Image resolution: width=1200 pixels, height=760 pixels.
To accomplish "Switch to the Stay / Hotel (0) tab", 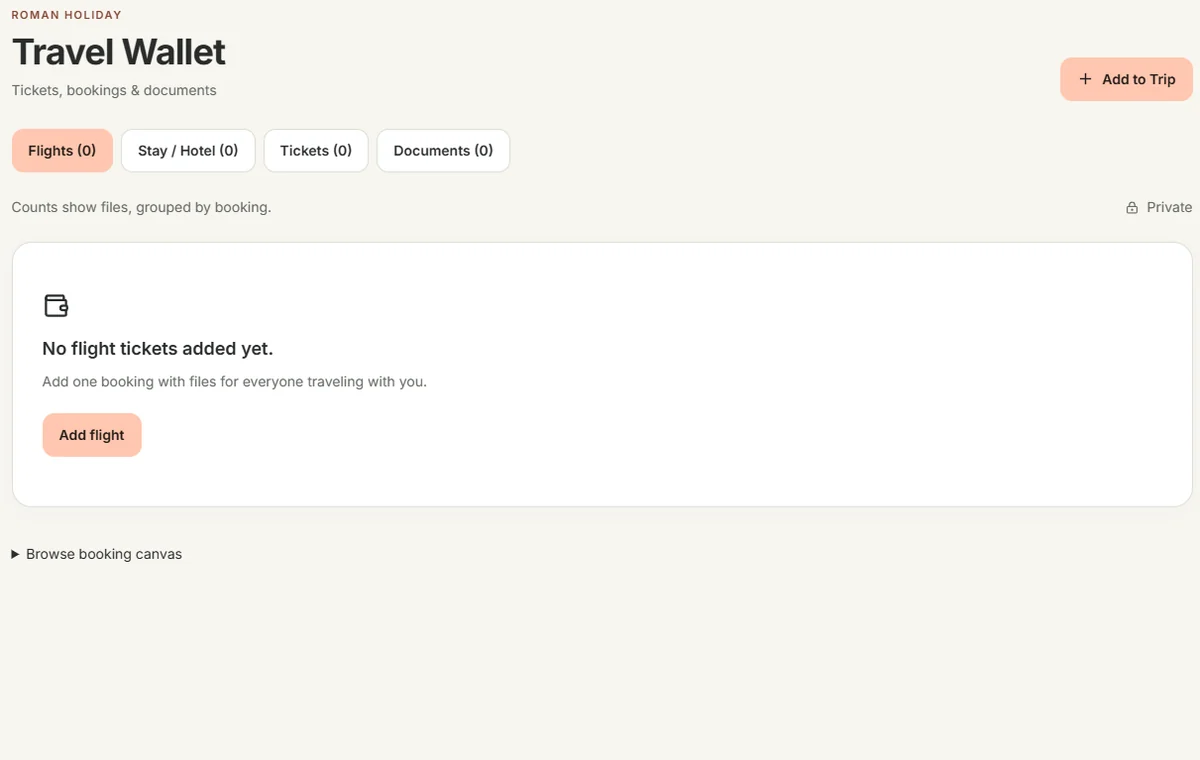I will click(x=188, y=151).
